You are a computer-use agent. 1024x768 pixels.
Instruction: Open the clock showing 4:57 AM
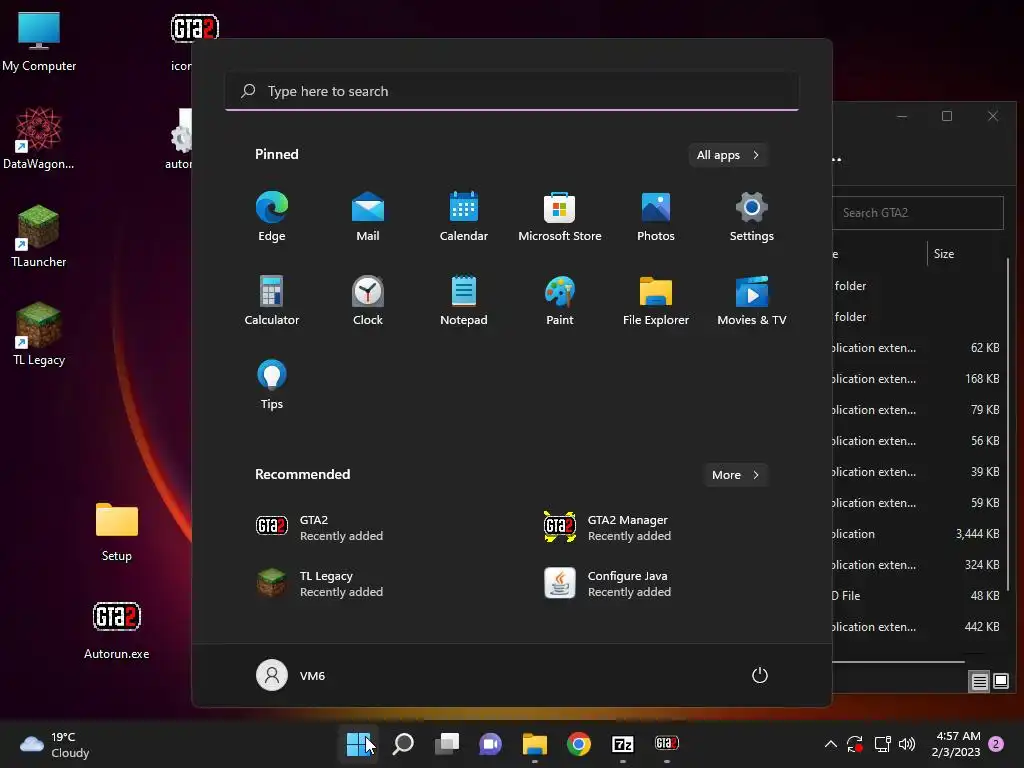point(956,744)
